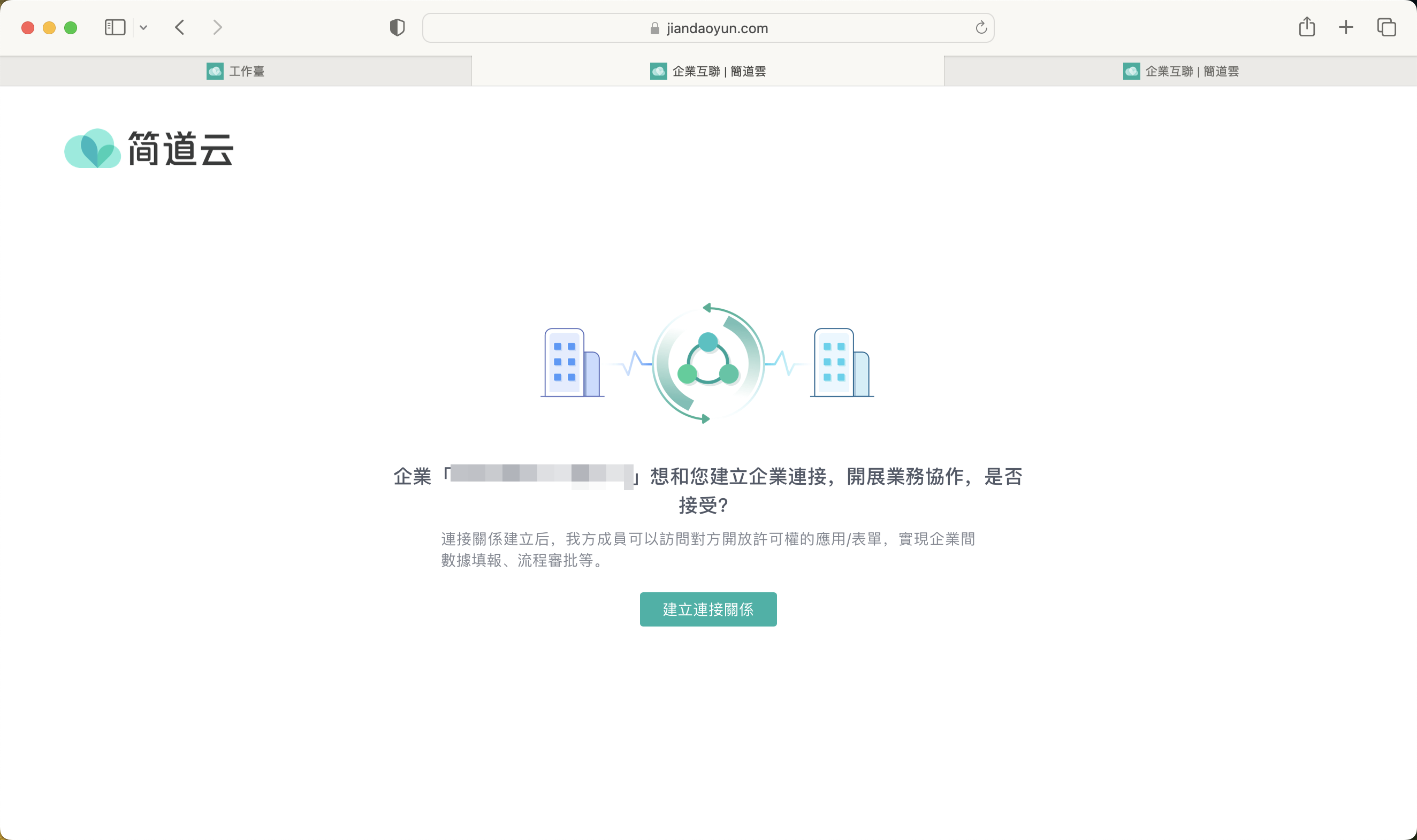Click the jiandaoyun.com address bar

coord(716,28)
